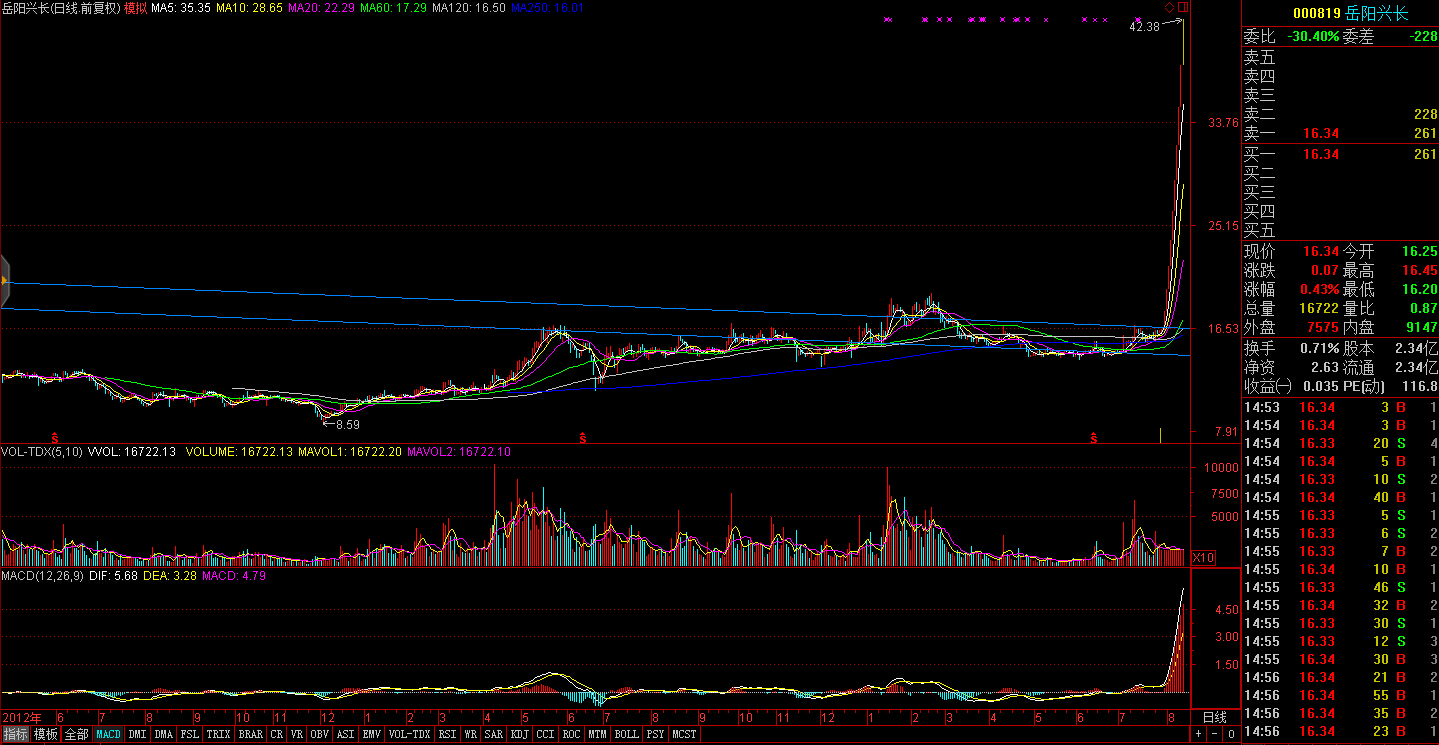Click the MA10: 28.65 legend
Image resolution: width=1439 pixels, height=745 pixels.
pyautogui.click(x=249, y=8)
